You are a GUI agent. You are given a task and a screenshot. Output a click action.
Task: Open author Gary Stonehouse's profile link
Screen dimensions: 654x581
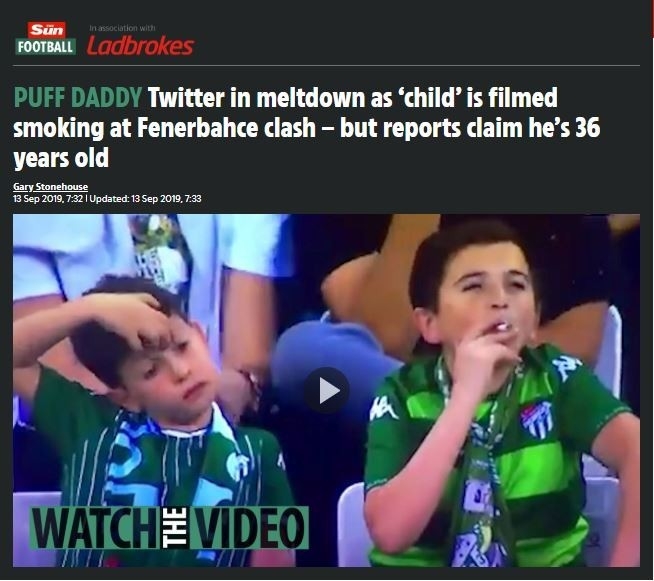pos(50,186)
